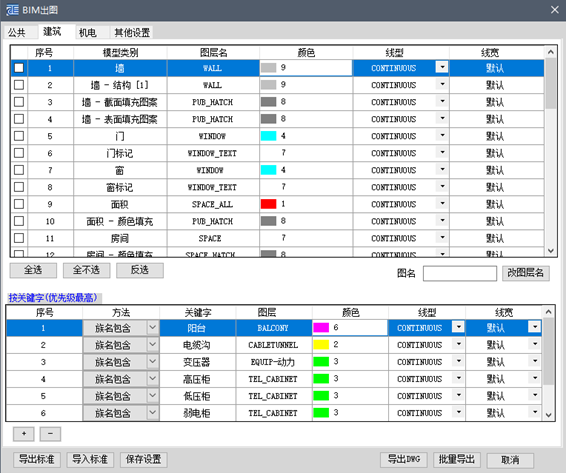
Task: Click the 反选 invert selection button
Action: [140, 270]
